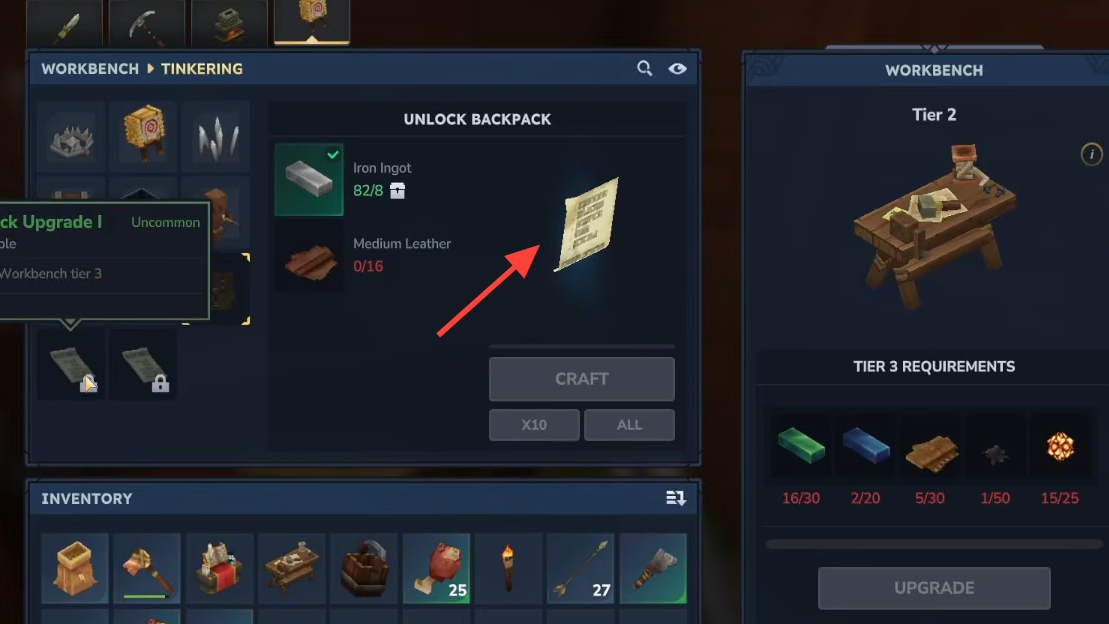Screen dimensions: 1109x624
Task: Click the workbench UPGRADE button
Action: pos(934,588)
